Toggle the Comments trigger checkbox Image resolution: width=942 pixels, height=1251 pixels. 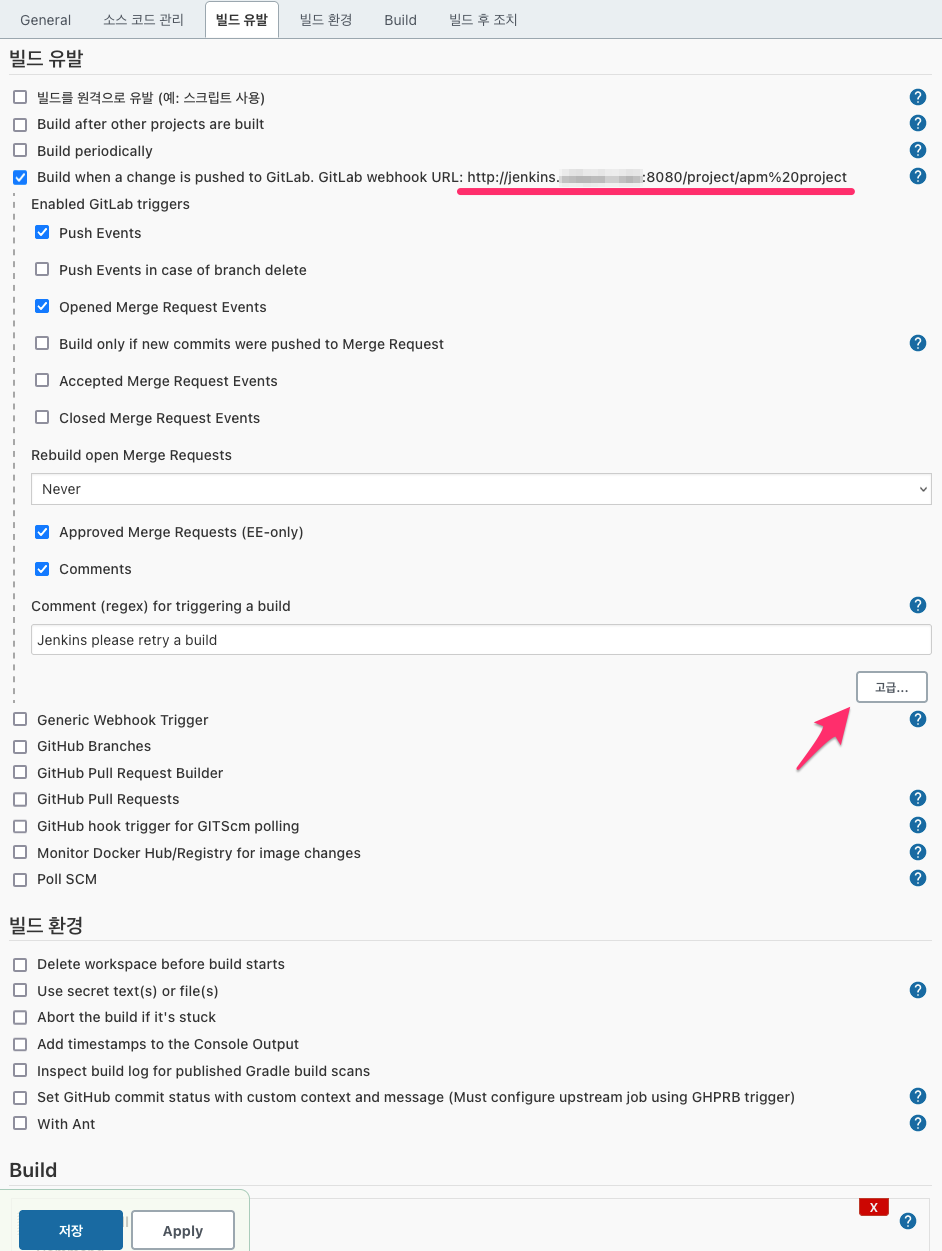pos(42,568)
